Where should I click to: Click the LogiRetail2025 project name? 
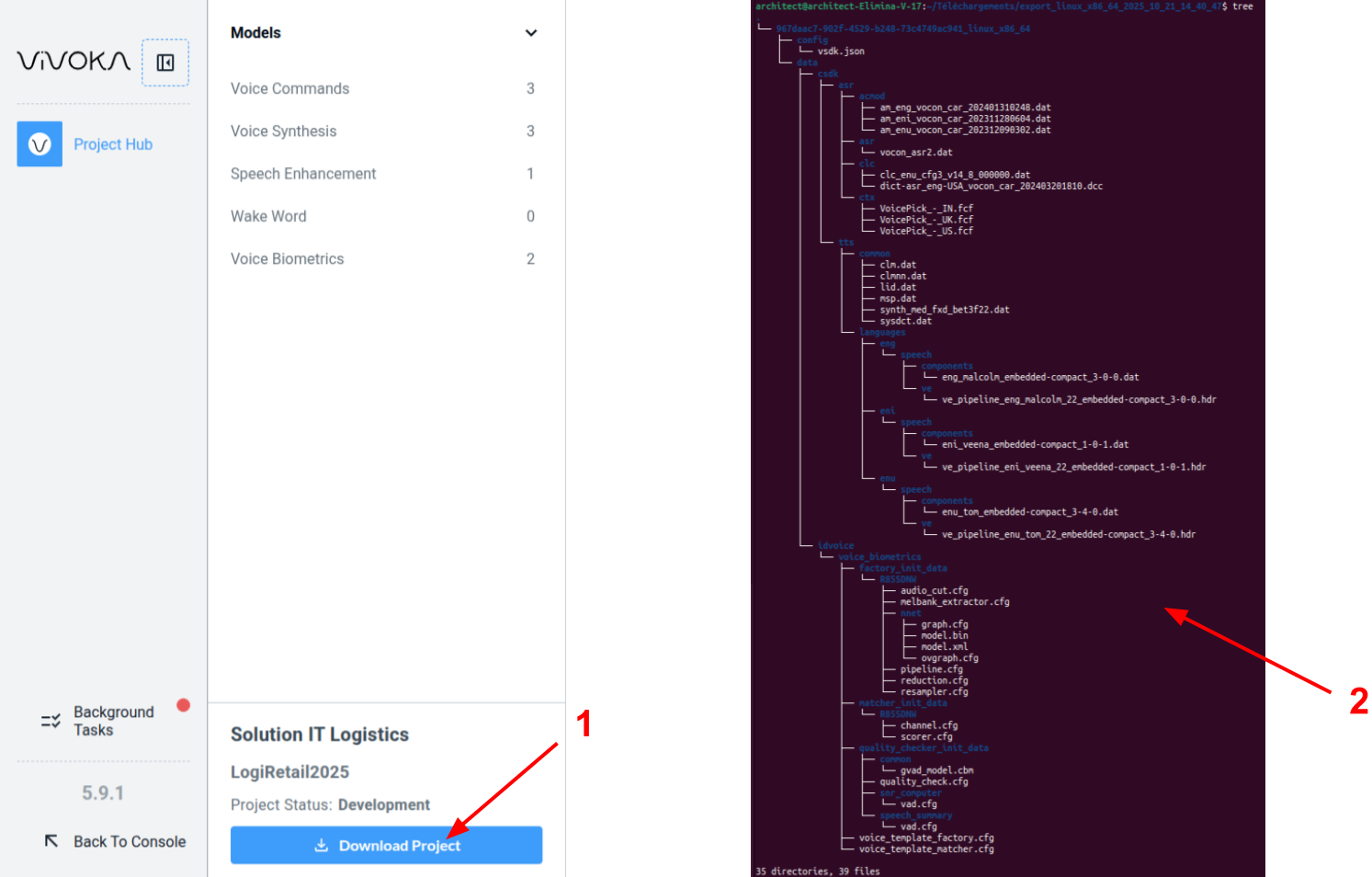coord(289,772)
